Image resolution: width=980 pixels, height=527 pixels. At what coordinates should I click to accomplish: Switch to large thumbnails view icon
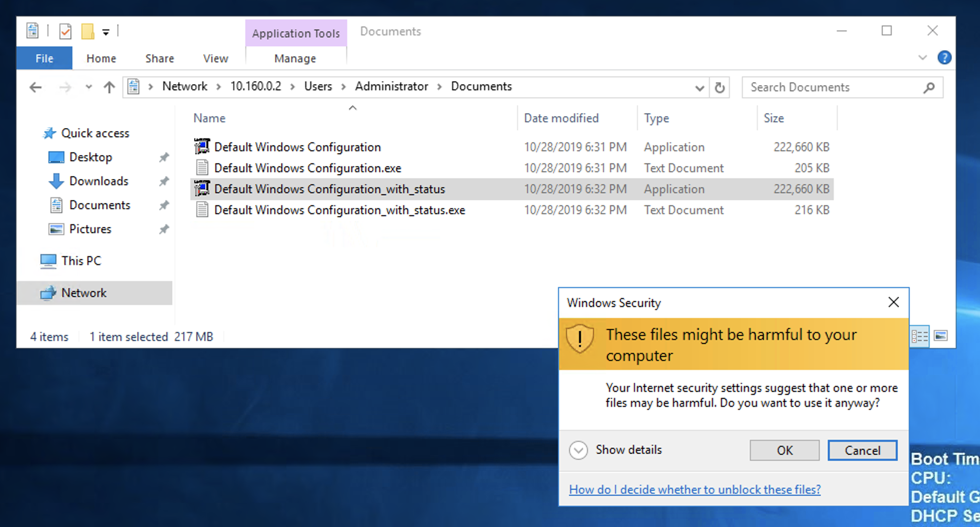point(941,336)
